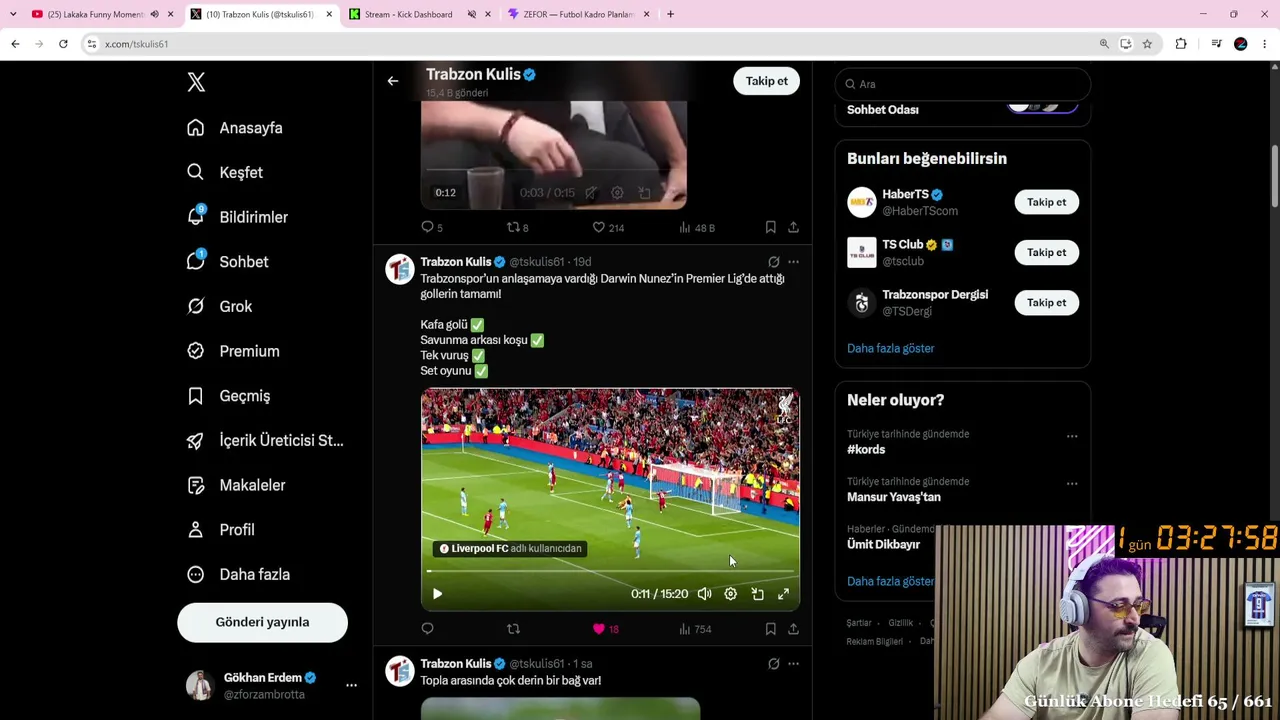Open Liverpool video settings gear
1280x720 pixels.
point(731,594)
